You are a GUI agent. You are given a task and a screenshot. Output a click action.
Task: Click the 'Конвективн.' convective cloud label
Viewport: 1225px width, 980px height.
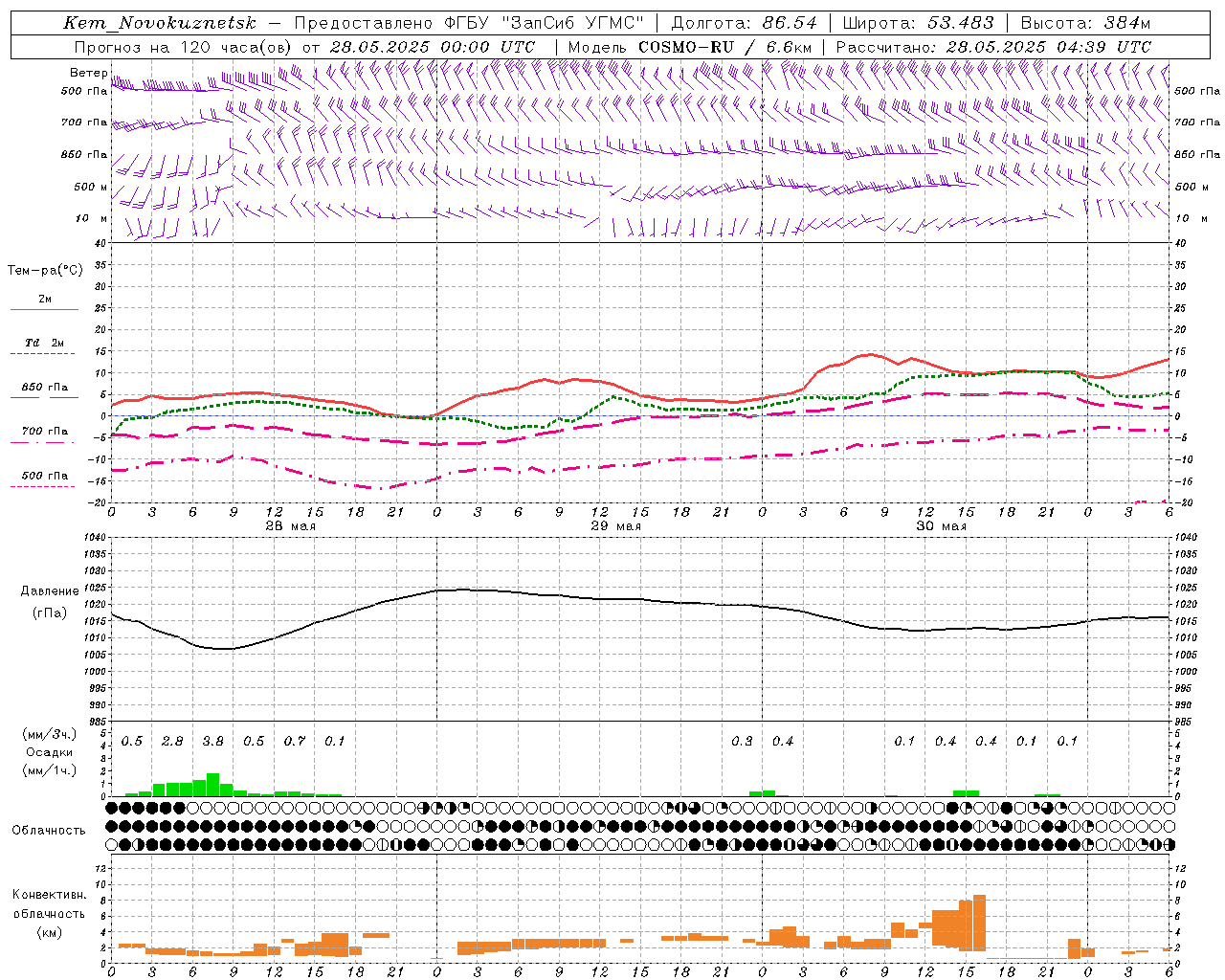49,895
